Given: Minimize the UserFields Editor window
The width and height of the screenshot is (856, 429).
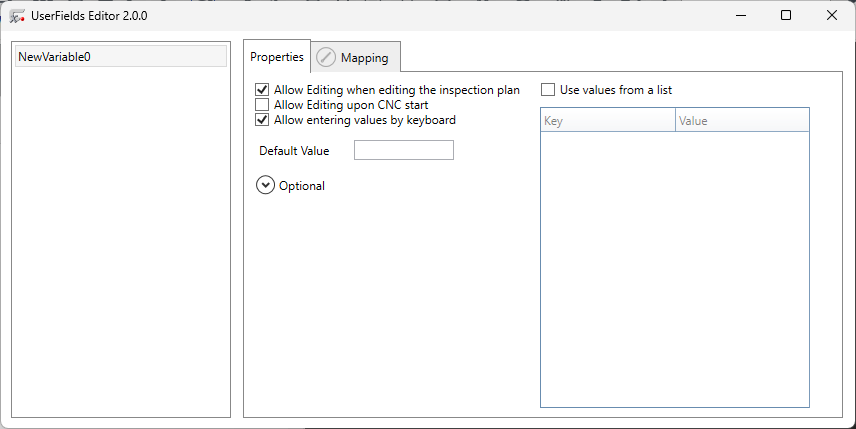Looking at the screenshot, I should tap(741, 15).
